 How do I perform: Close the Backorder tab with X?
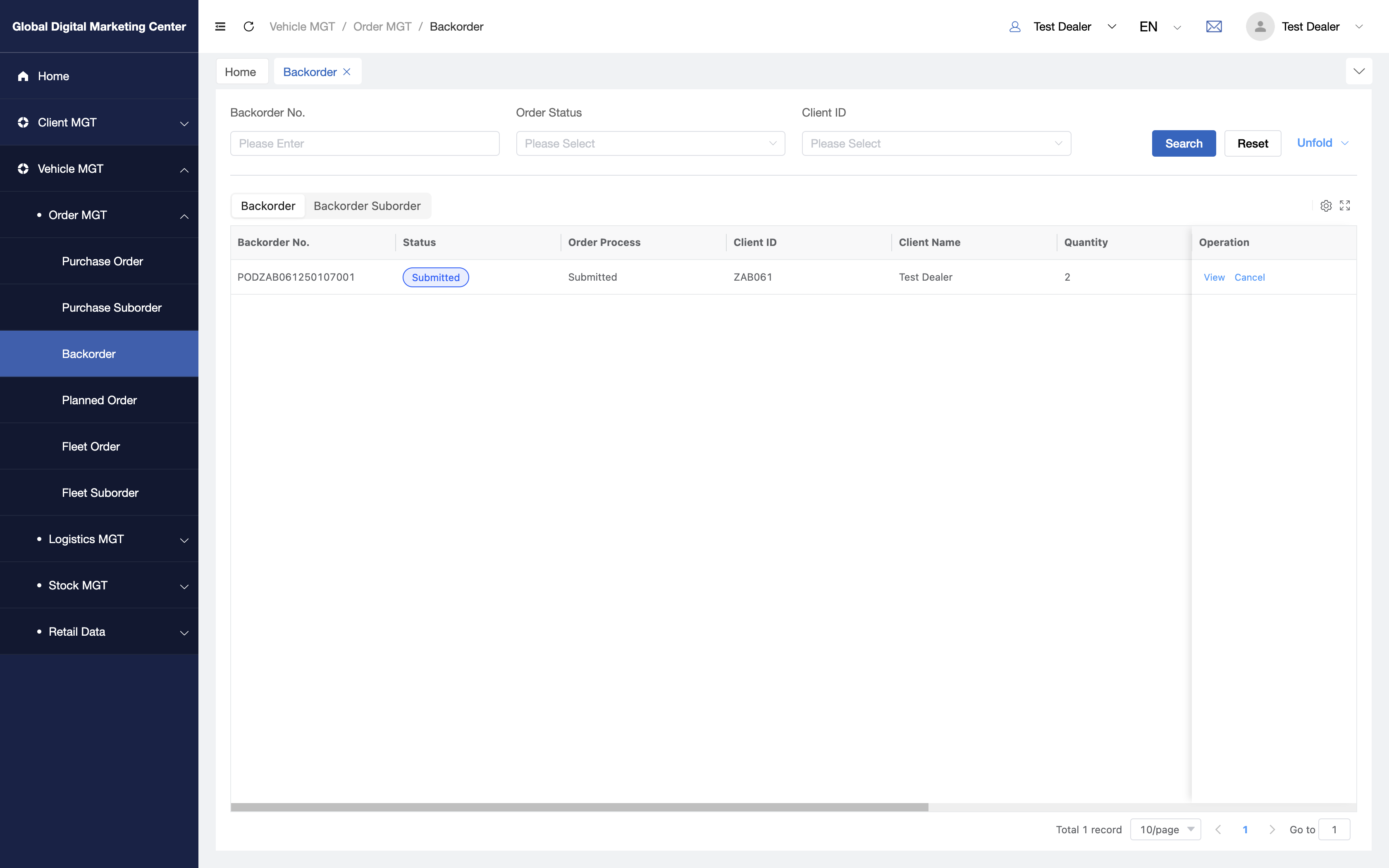(x=347, y=72)
